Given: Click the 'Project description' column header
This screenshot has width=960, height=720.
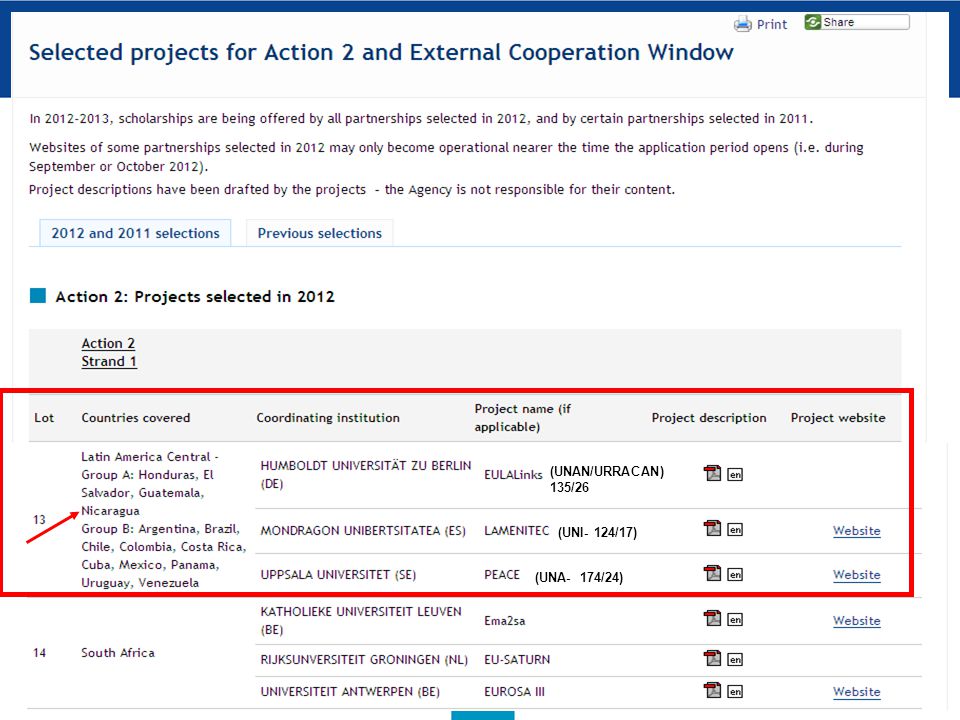Looking at the screenshot, I should pyautogui.click(x=709, y=418).
